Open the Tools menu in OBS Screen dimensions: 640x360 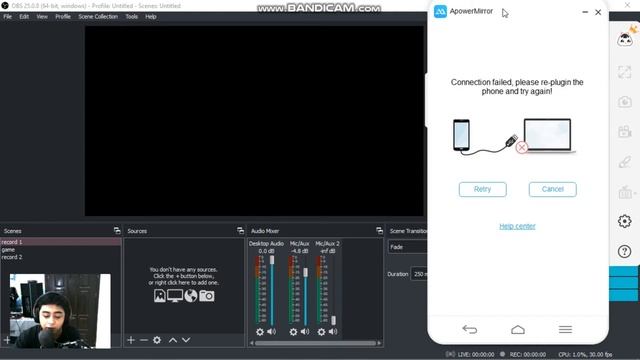pos(131,17)
